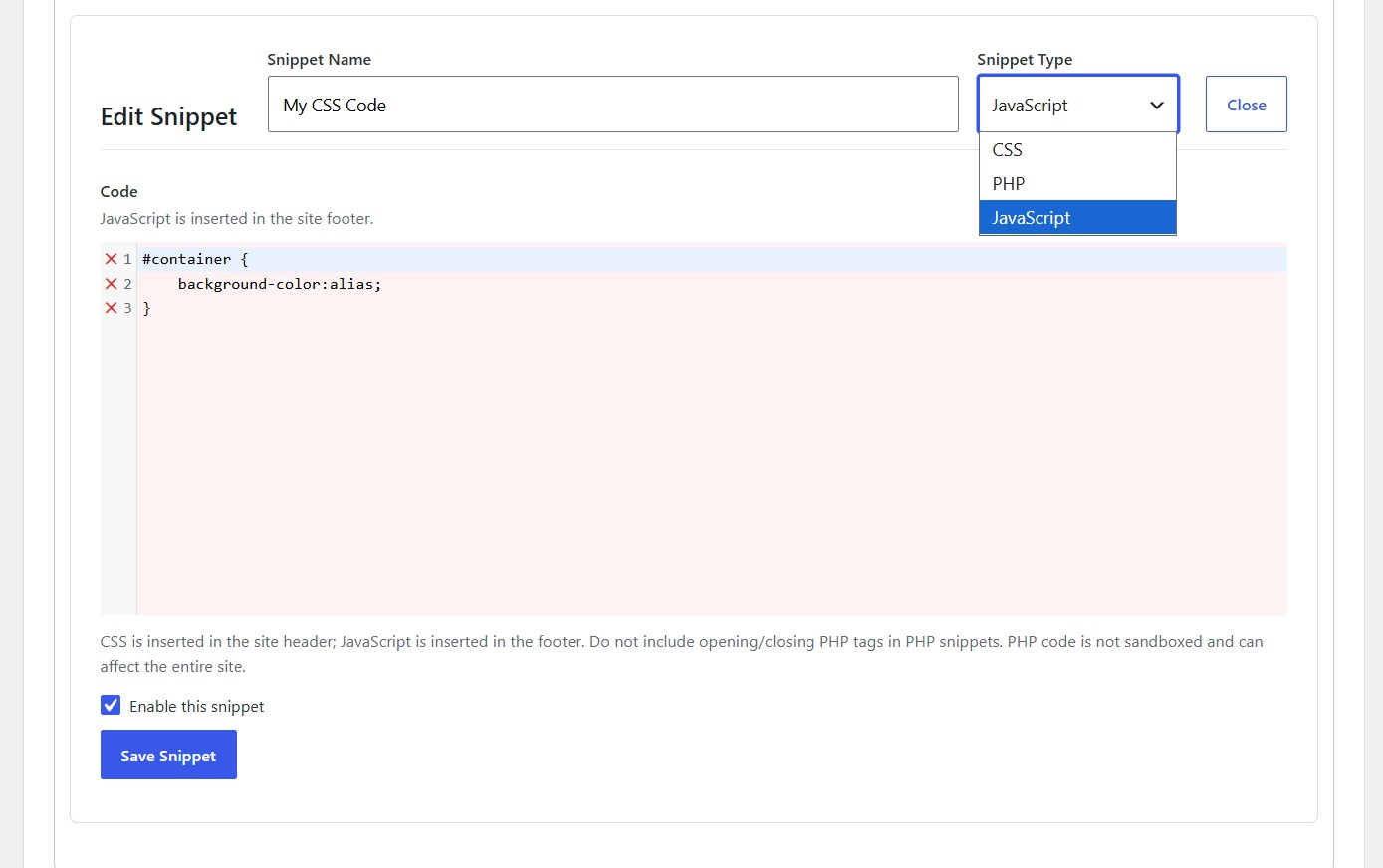
Task: Open the Snippet Type dropdown
Action: point(1078,105)
